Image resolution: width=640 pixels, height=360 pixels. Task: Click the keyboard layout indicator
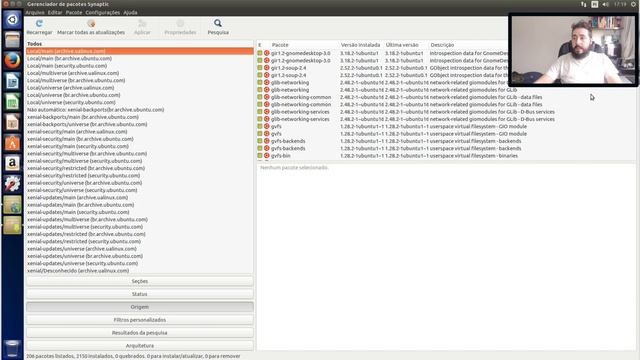coord(594,4)
